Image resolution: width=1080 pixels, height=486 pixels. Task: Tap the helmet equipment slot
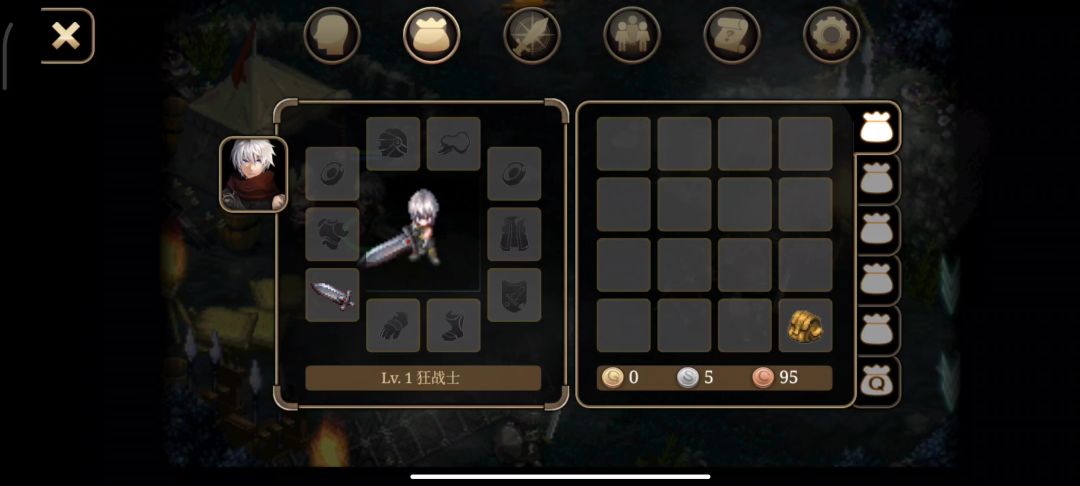click(x=393, y=143)
